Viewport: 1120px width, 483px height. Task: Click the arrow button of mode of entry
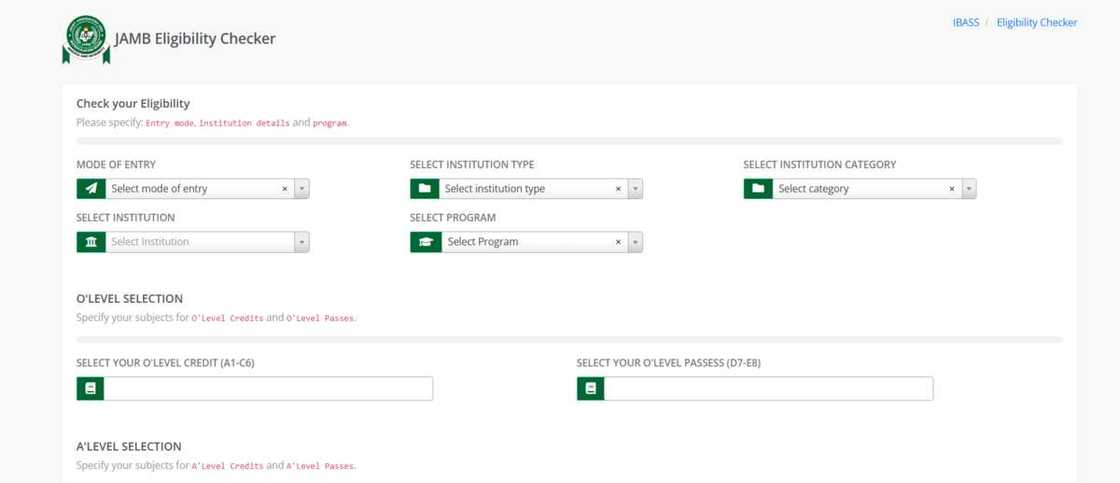click(x=301, y=189)
